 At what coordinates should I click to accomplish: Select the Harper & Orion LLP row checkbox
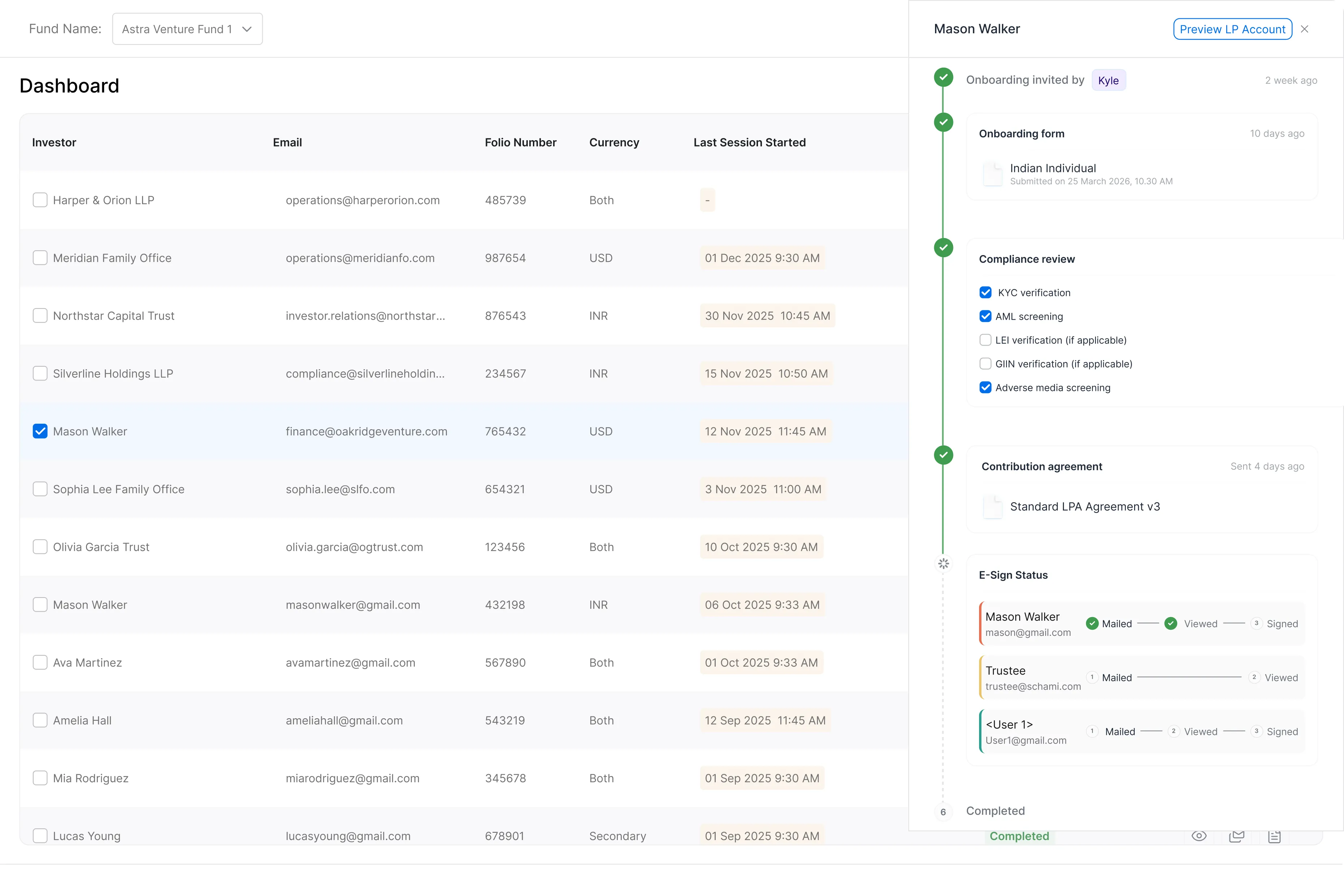tap(40, 200)
